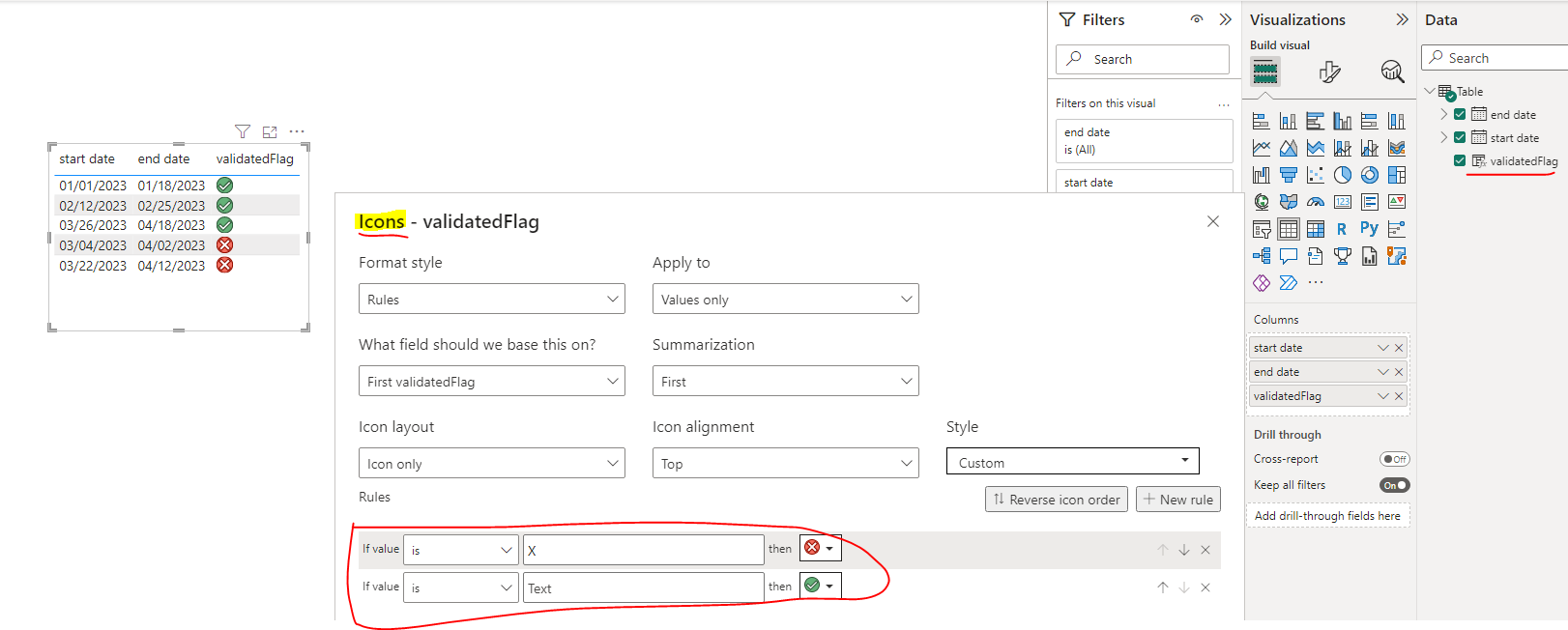
Task: Click the X rule value field
Action: click(x=644, y=550)
